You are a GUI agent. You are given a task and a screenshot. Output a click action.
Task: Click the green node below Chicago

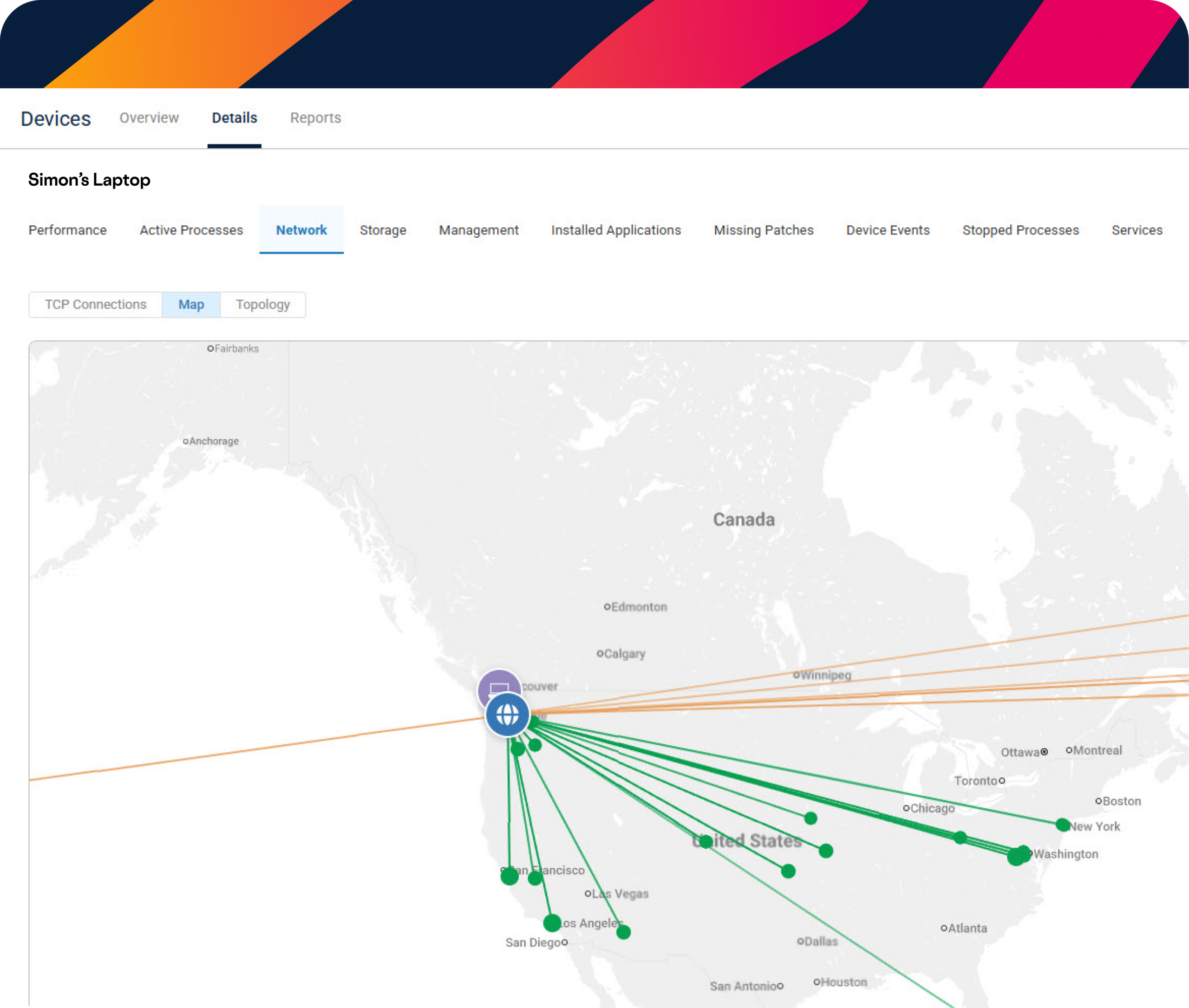click(960, 838)
